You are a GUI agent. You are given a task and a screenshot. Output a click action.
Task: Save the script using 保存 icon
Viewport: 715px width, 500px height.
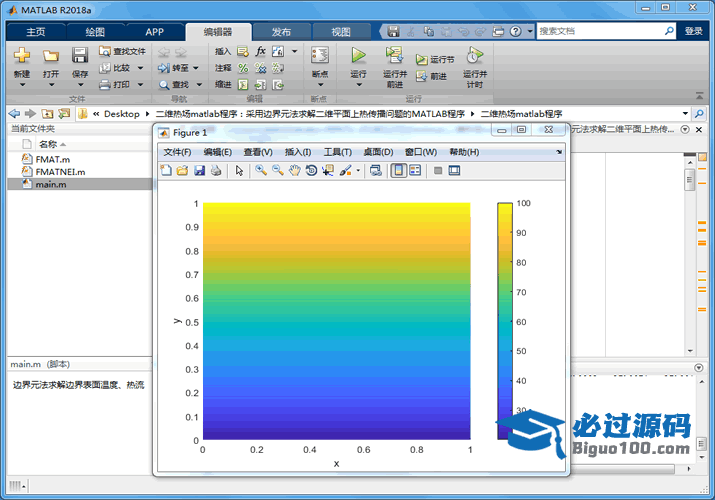(80, 55)
